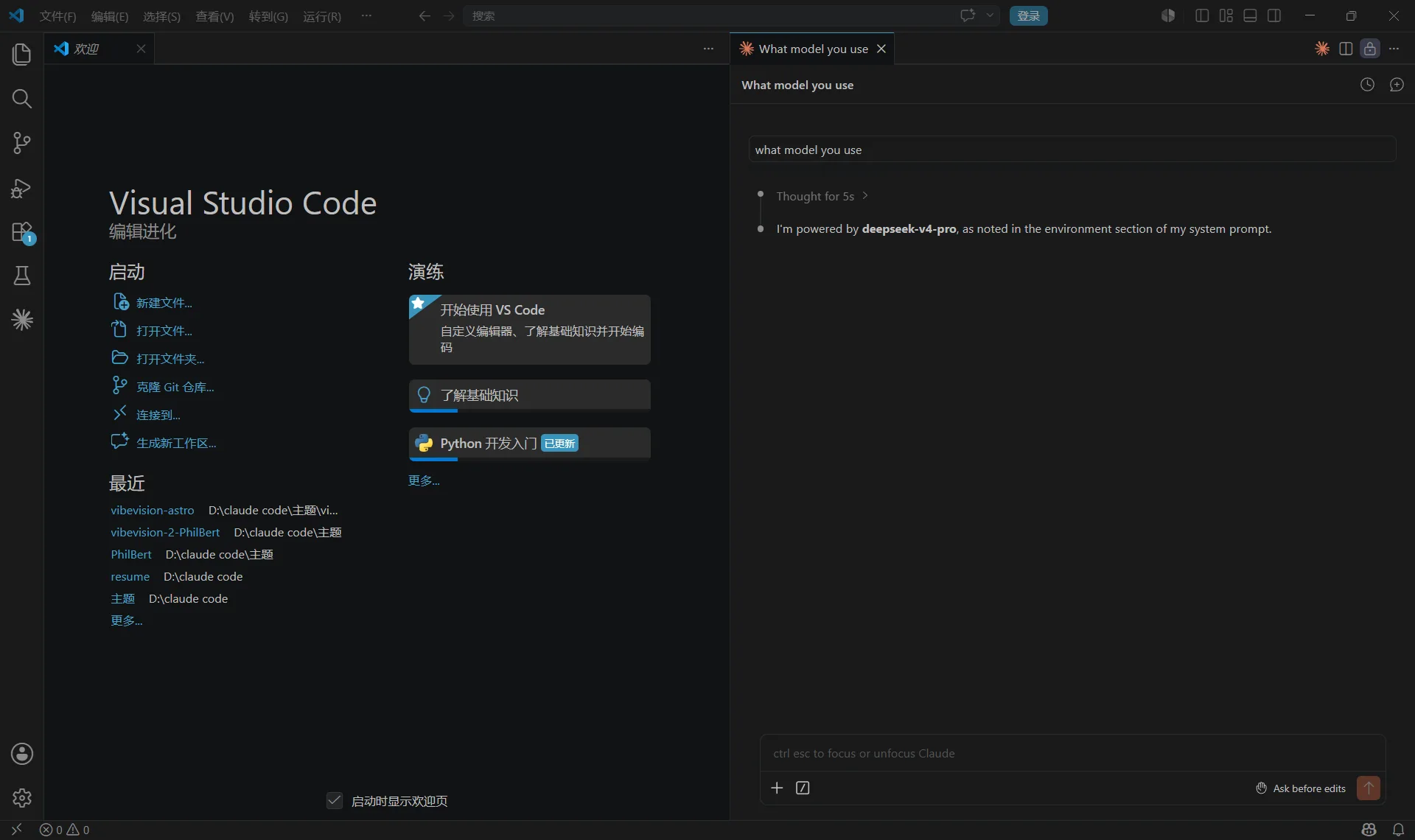Open the 转到(G) menu
The height and width of the screenshot is (840, 1415).
268,16
